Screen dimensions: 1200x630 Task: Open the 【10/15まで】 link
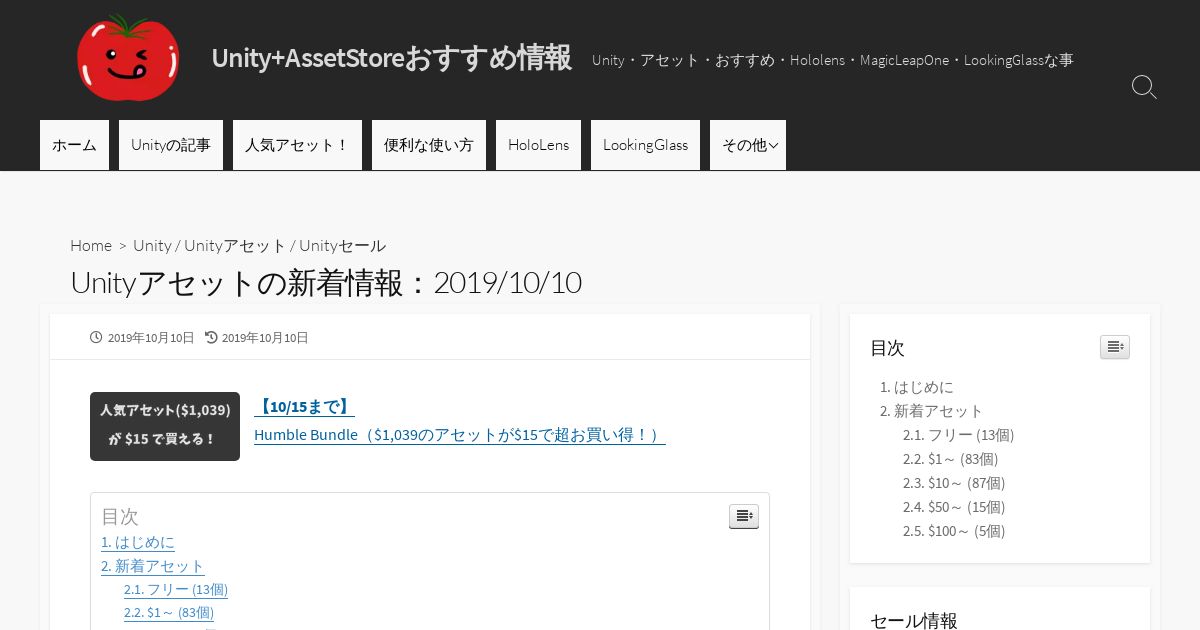304,407
